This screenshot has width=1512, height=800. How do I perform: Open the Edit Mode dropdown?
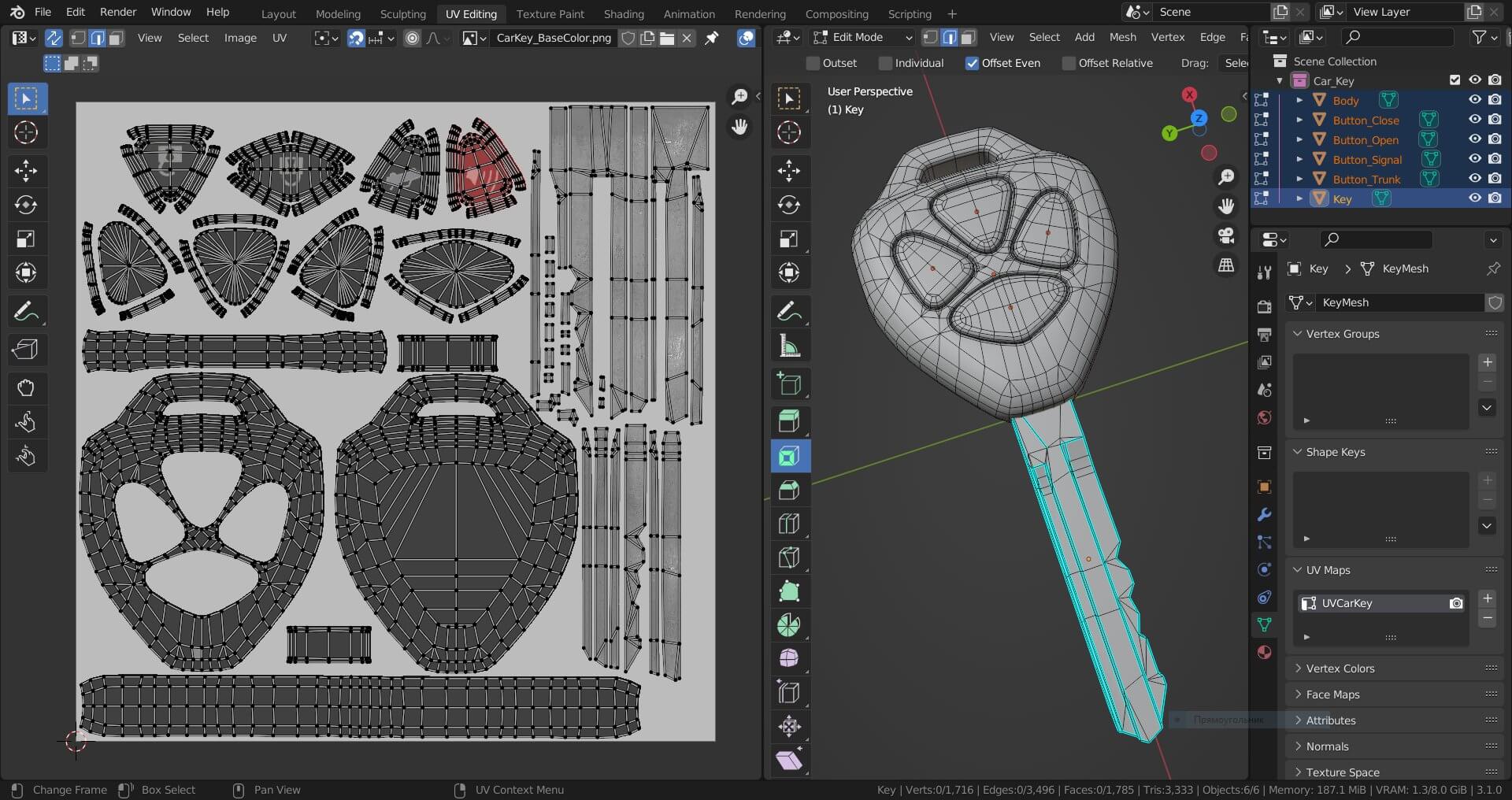tap(863, 37)
